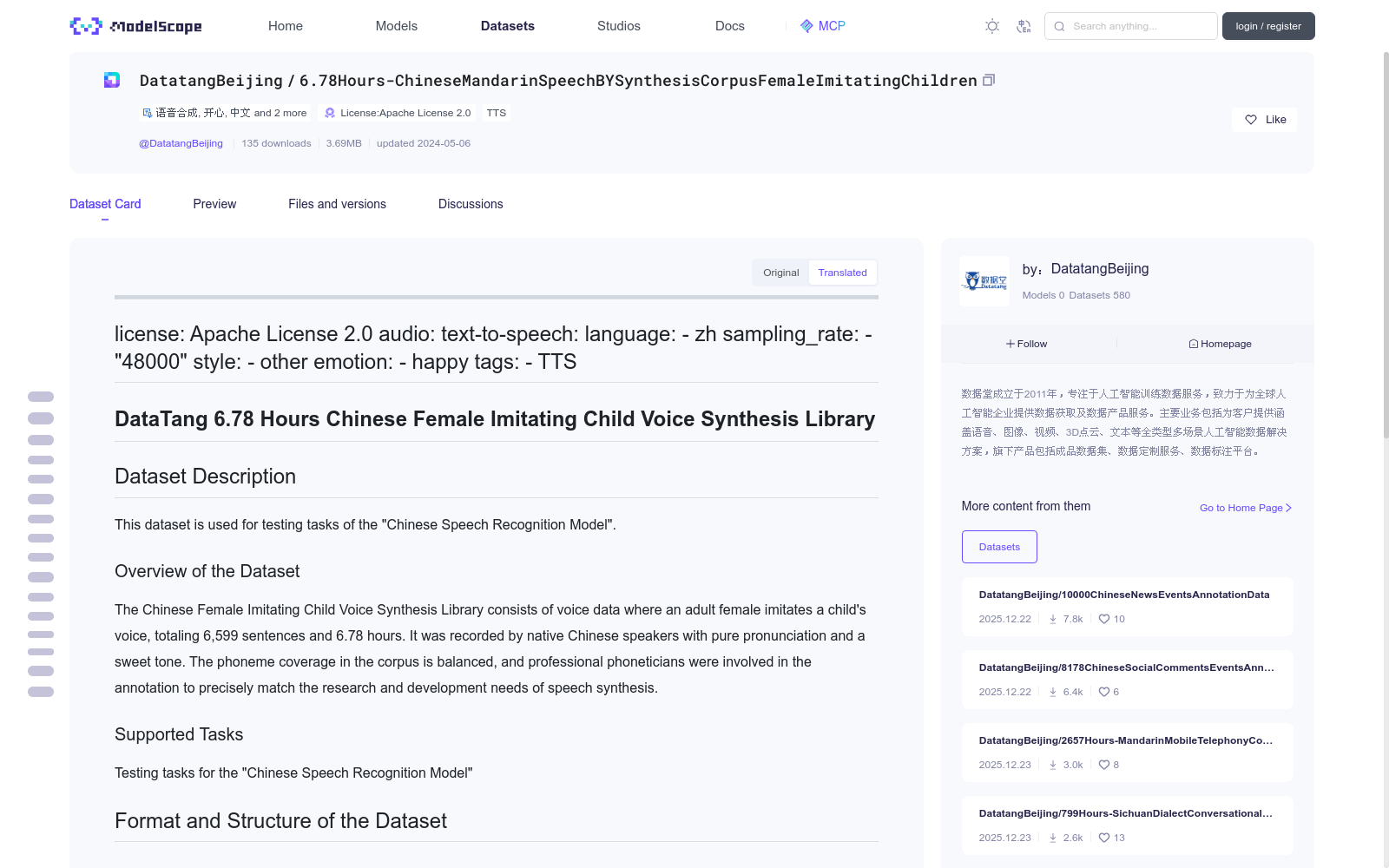The width and height of the screenshot is (1389, 868).
Task: Switch to the Preview tab
Action: pos(214,204)
